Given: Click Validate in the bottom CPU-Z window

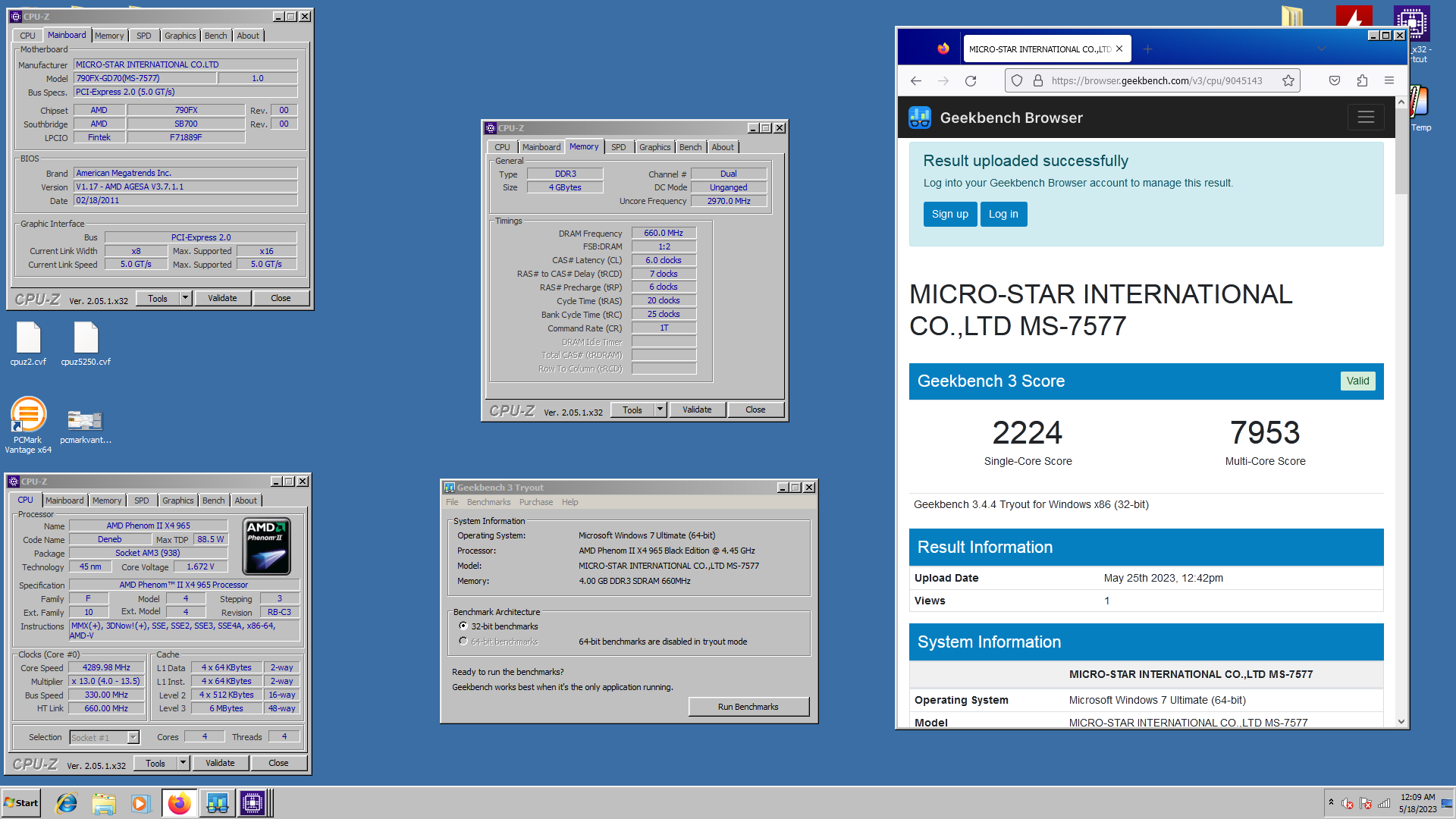Looking at the screenshot, I should click(x=220, y=763).
